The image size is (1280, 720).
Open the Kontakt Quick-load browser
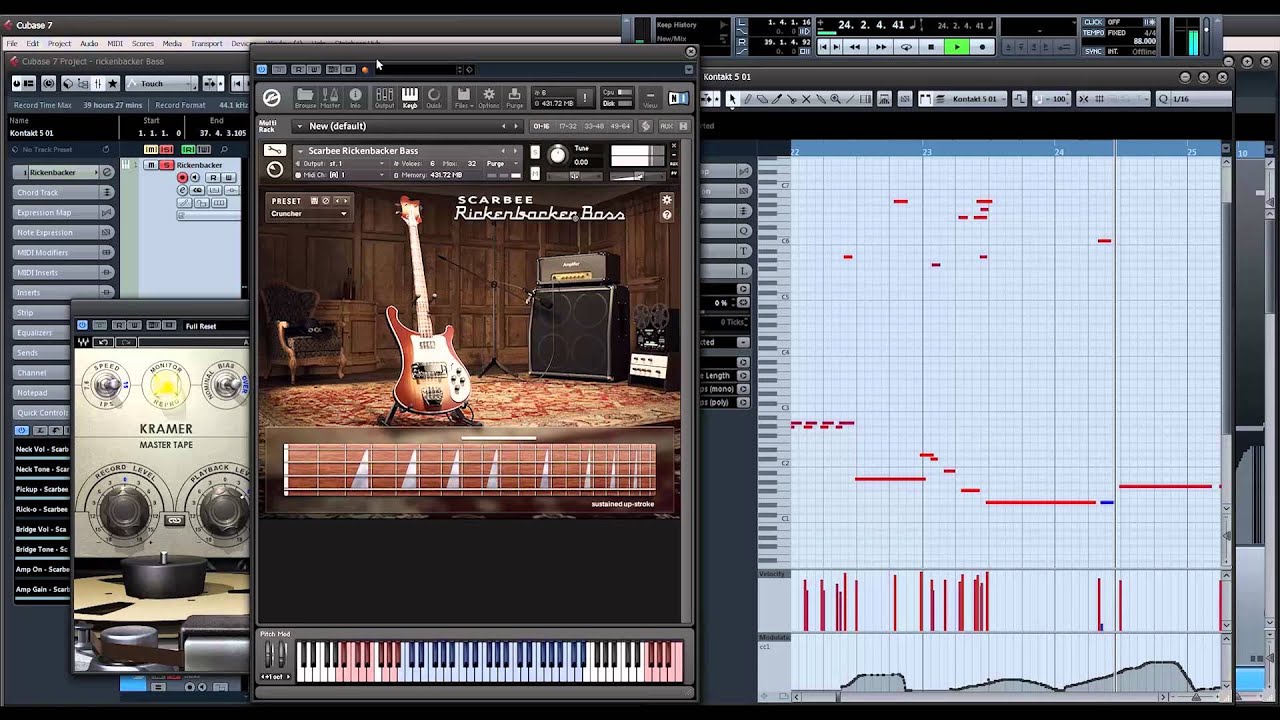click(434, 97)
